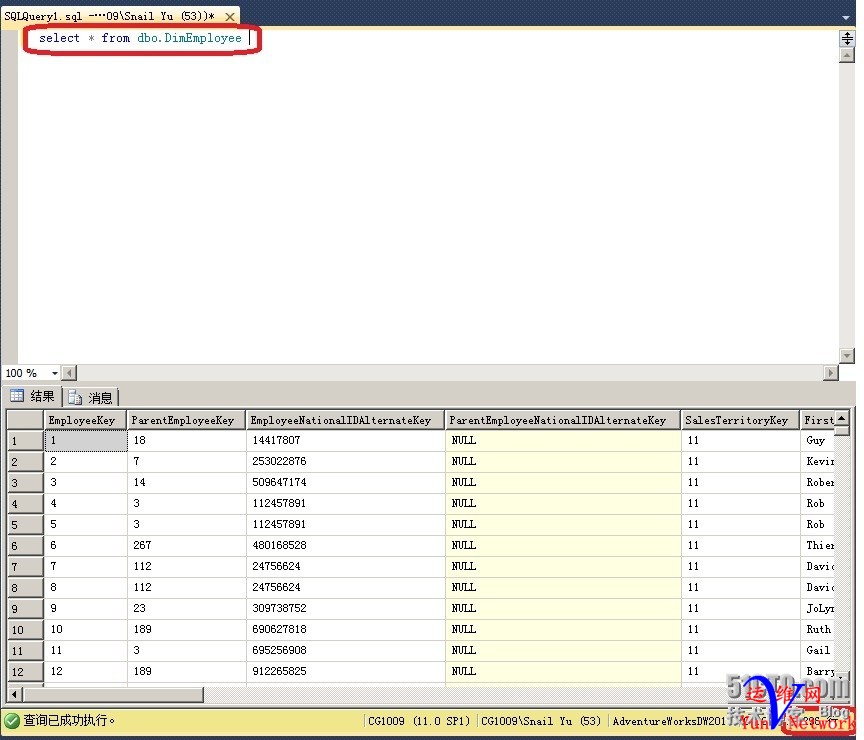Click the results grid horizontal scrollbar thumb

(x=113, y=694)
